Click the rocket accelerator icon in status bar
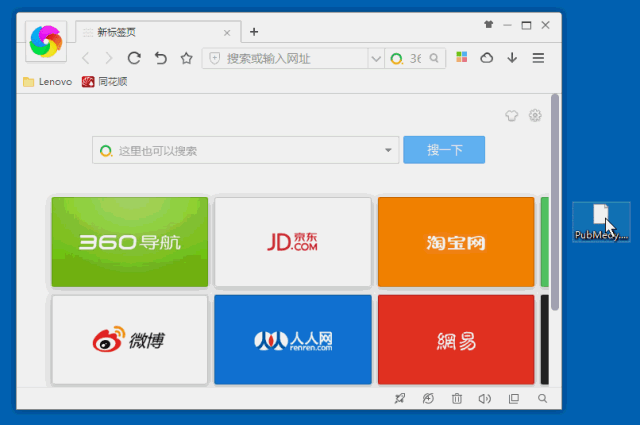The width and height of the screenshot is (640, 425). tap(400, 398)
